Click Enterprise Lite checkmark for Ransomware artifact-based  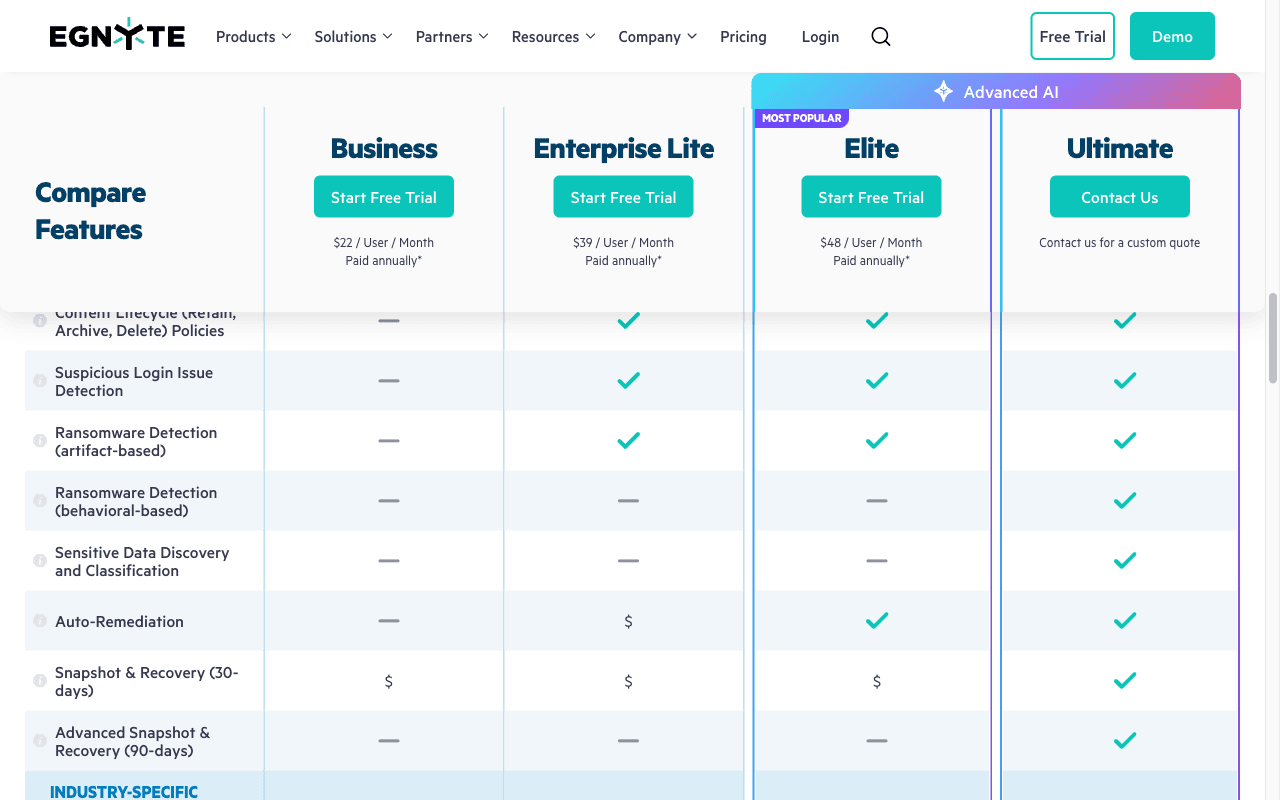(628, 441)
